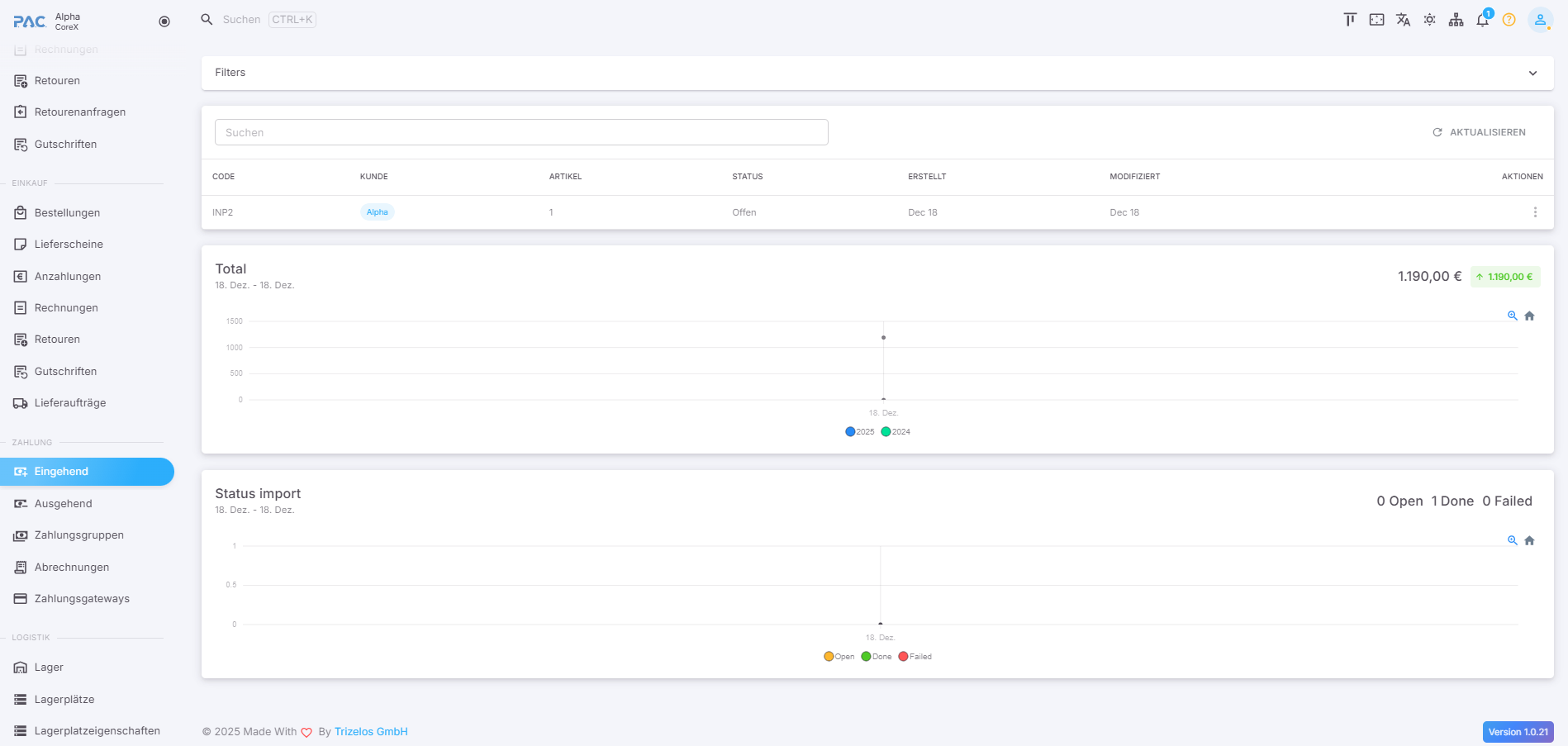Toggle Done series in Status import legend
This screenshot has width=1568, height=746.
pyautogui.click(x=876, y=657)
